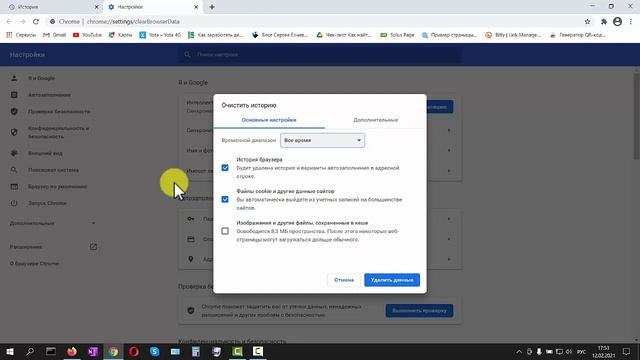This screenshot has height=360, width=640.
Task: Click the settings page vertical scrollbar
Action: tap(636, 116)
